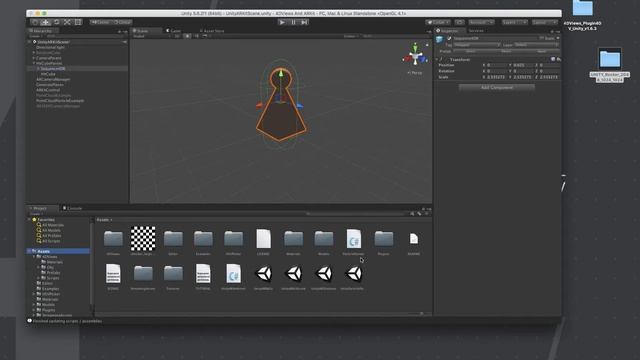
Task: Click the last Unity scene asset icon
Action: 353,273
